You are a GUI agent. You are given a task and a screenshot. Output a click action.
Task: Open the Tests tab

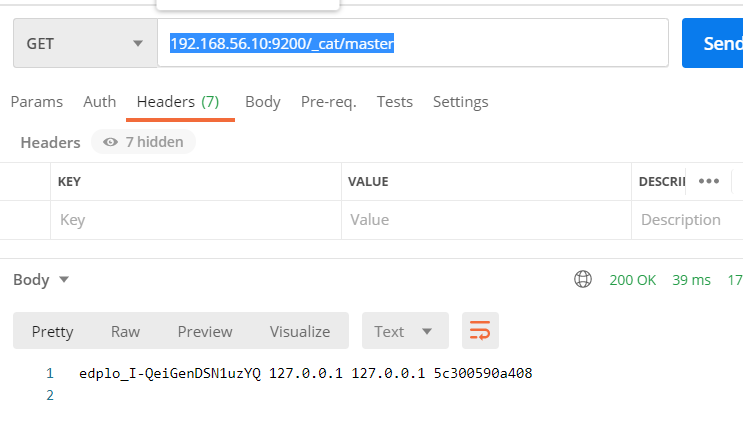pyautogui.click(x=395, y=102)
